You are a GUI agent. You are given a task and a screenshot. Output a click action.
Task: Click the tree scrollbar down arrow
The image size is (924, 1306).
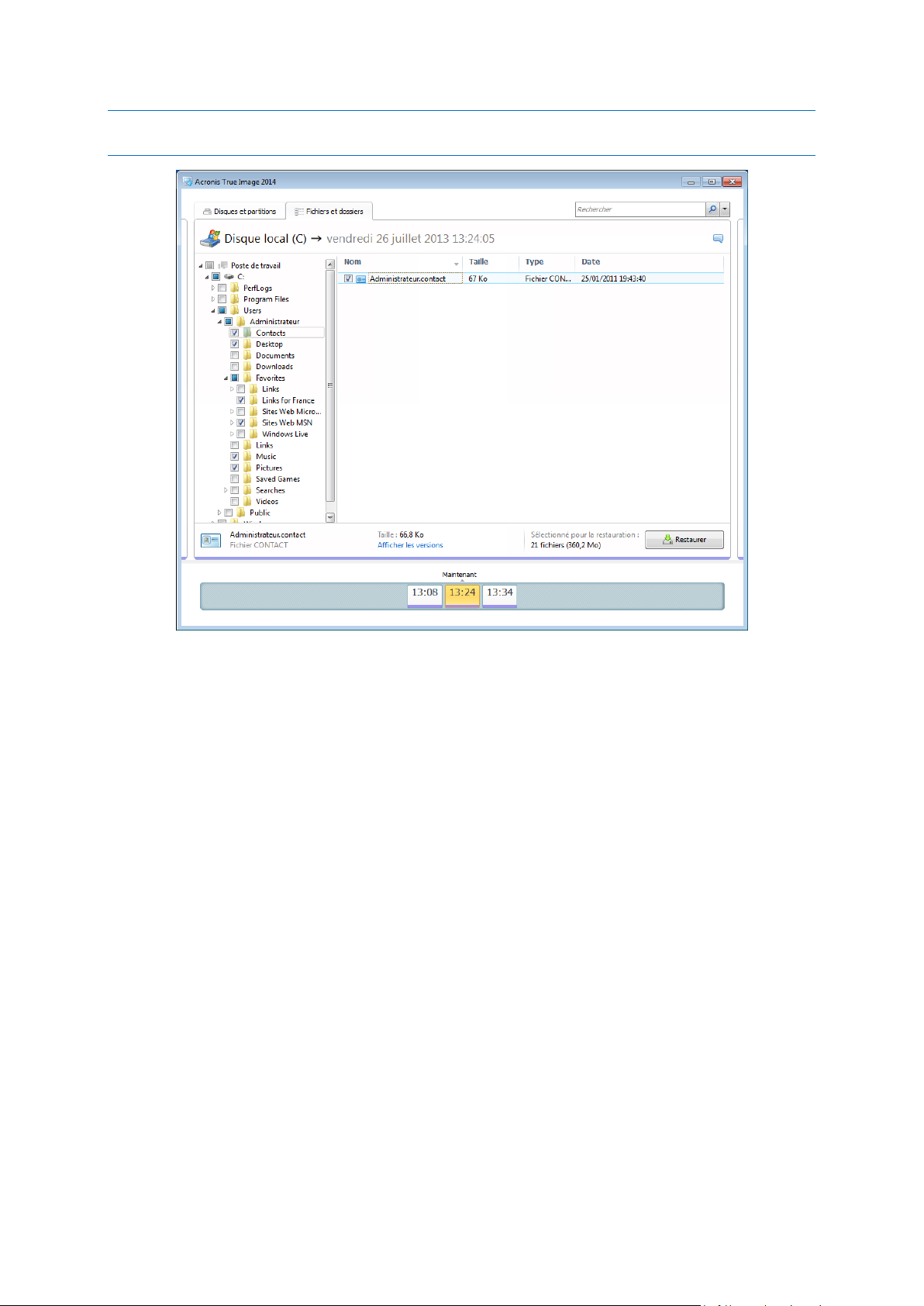pyautogui.click(x=330, y=517)
